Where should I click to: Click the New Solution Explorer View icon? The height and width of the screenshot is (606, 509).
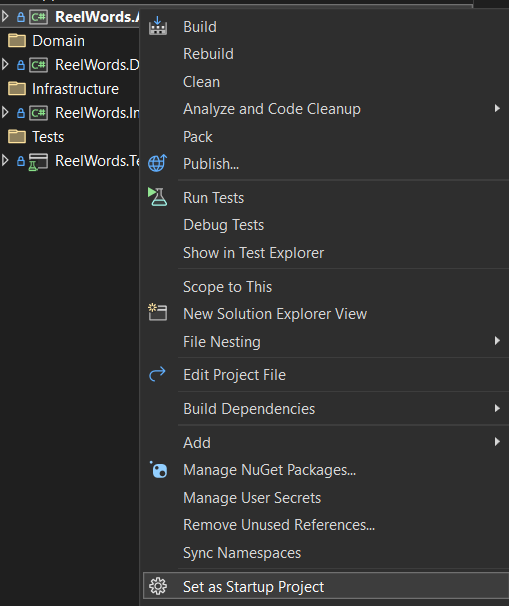[x=157, y=312]
